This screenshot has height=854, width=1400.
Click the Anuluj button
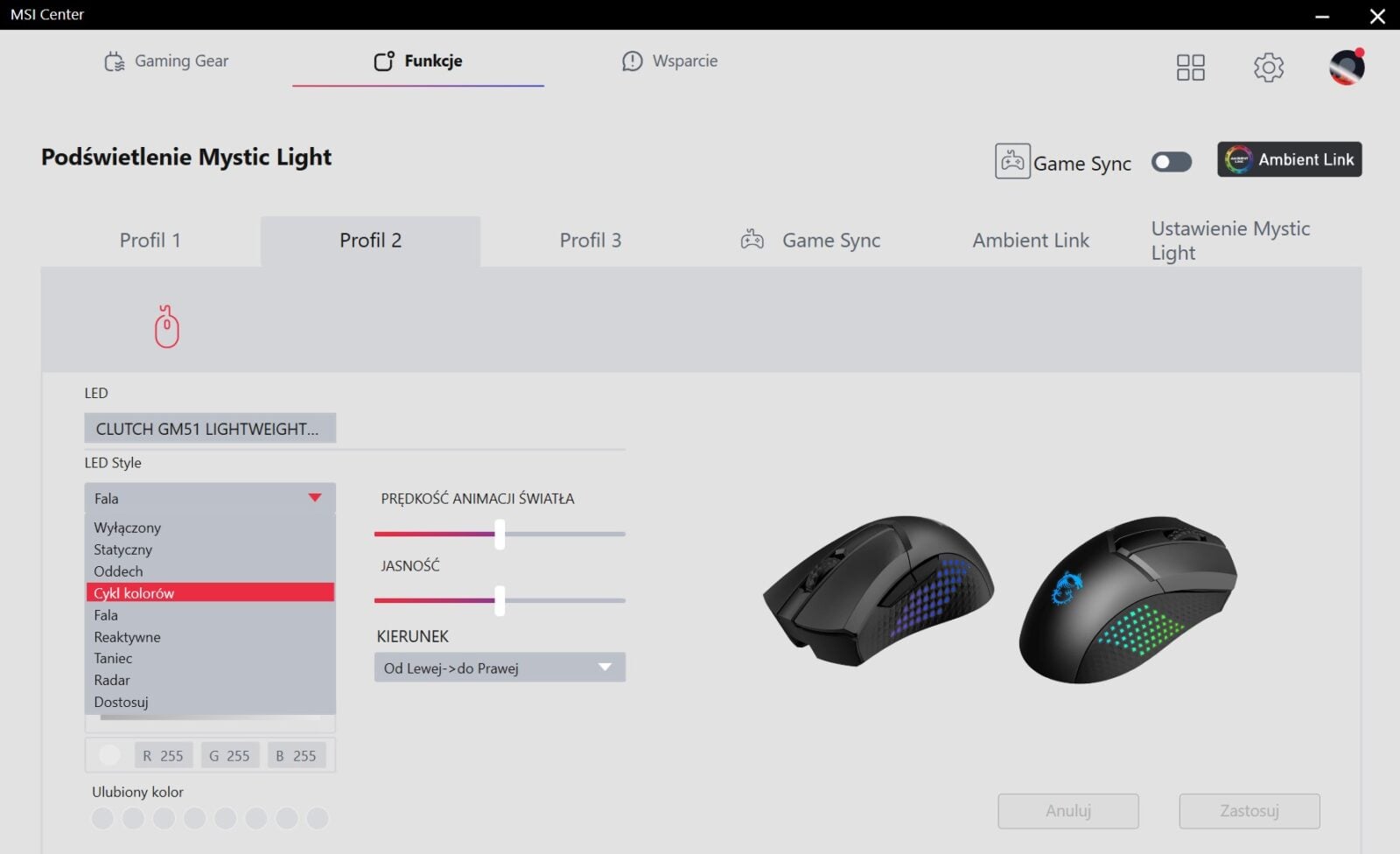pos(1068,811)
